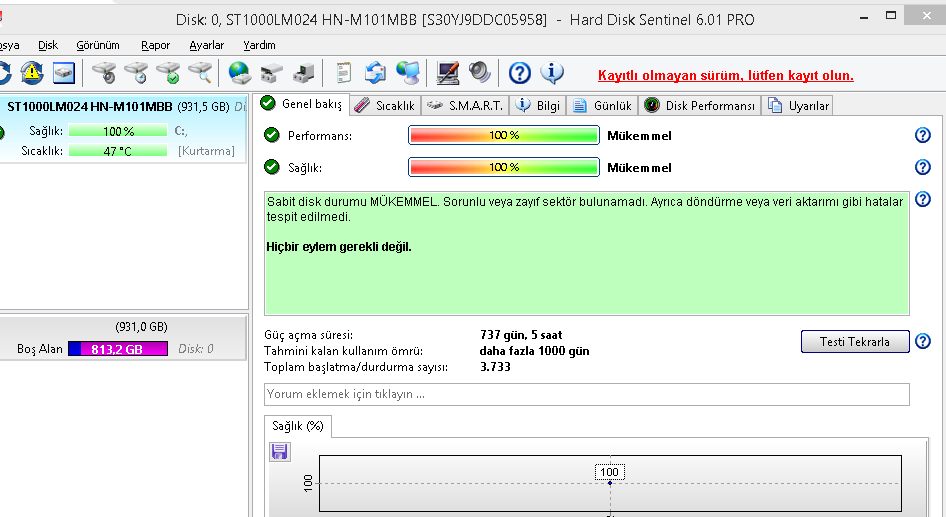Switch to the Sıcaklık tab

[x=385, y=106]
